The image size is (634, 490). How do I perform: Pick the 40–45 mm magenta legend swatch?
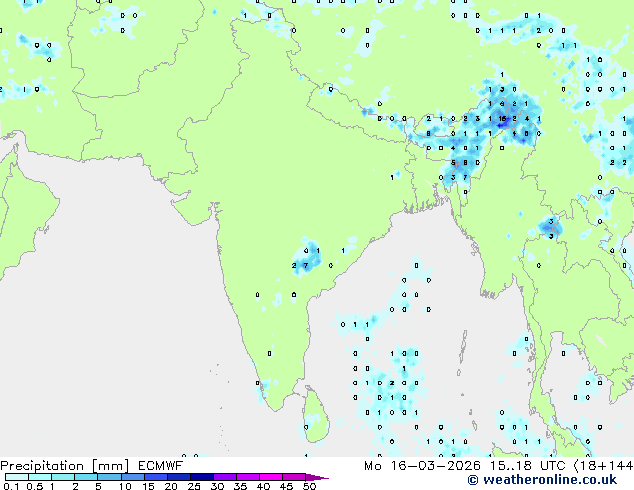[271, 477]
